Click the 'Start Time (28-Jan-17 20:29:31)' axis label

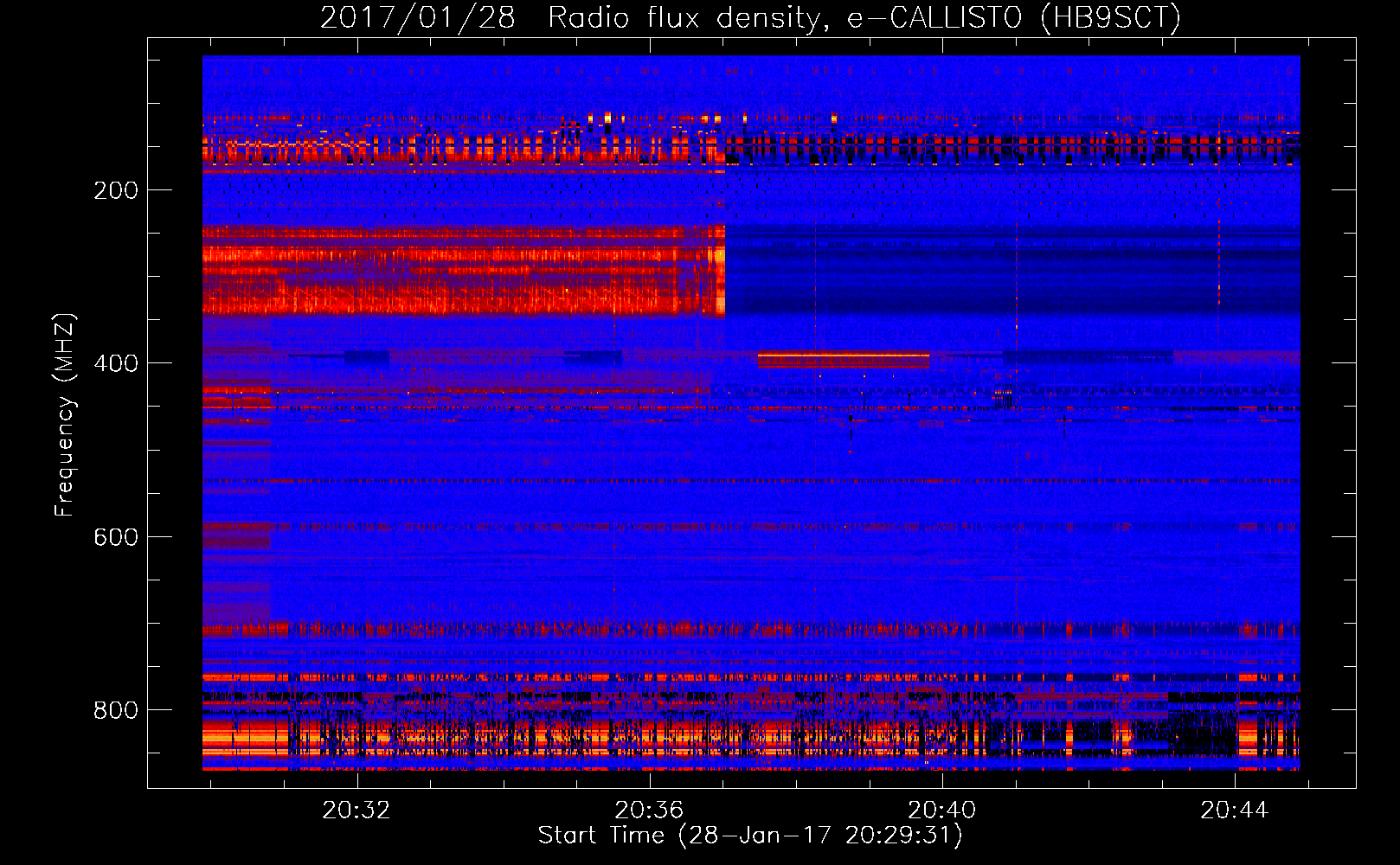pos(750,836)
